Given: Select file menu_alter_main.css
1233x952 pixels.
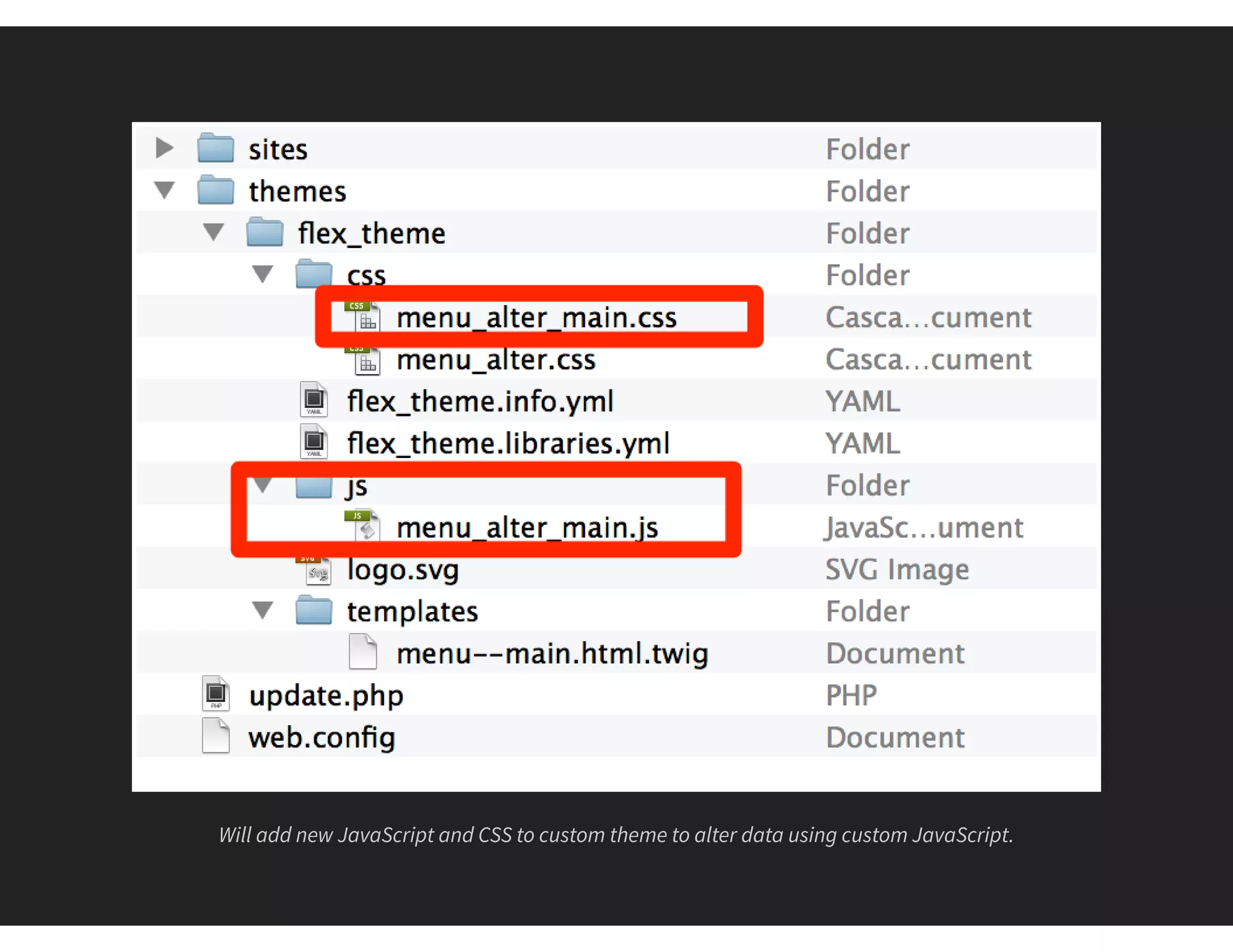Looking at the screenshot, I should (536, 317).
